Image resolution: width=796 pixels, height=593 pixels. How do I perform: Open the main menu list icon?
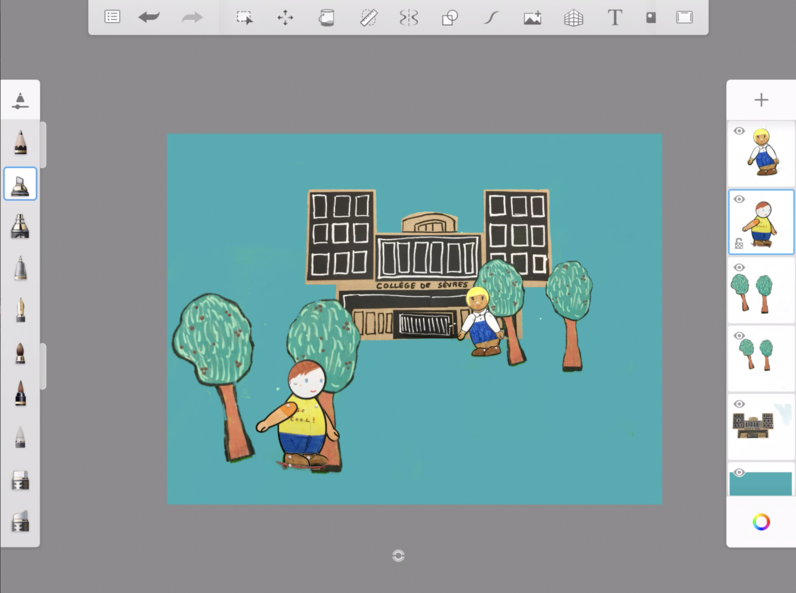112,17
